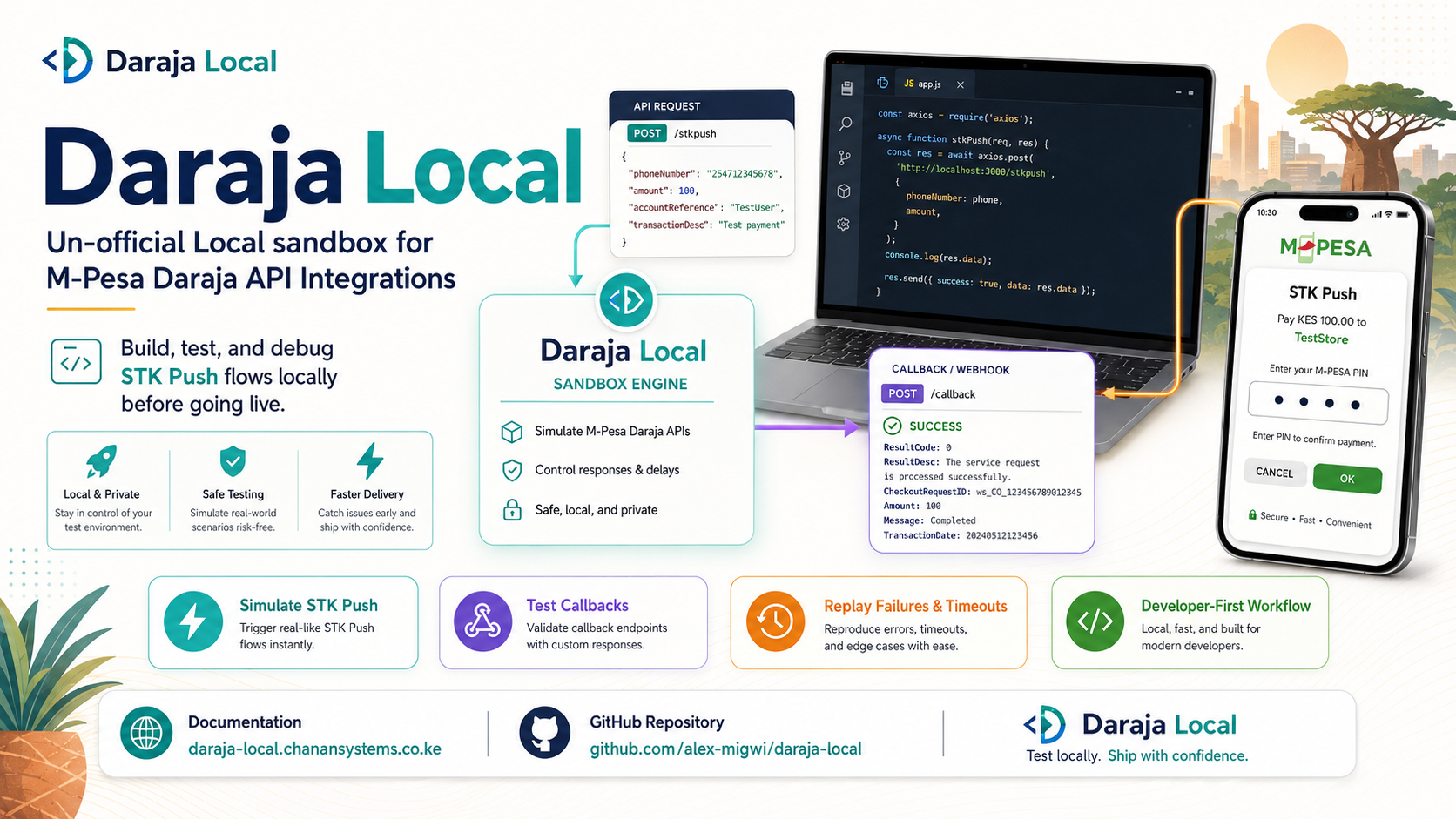This screenshot has height=819, width=1456.
Task: Click the shield check icon above Safe Testing
Action: pyautogui.click(x=233, y=460)
